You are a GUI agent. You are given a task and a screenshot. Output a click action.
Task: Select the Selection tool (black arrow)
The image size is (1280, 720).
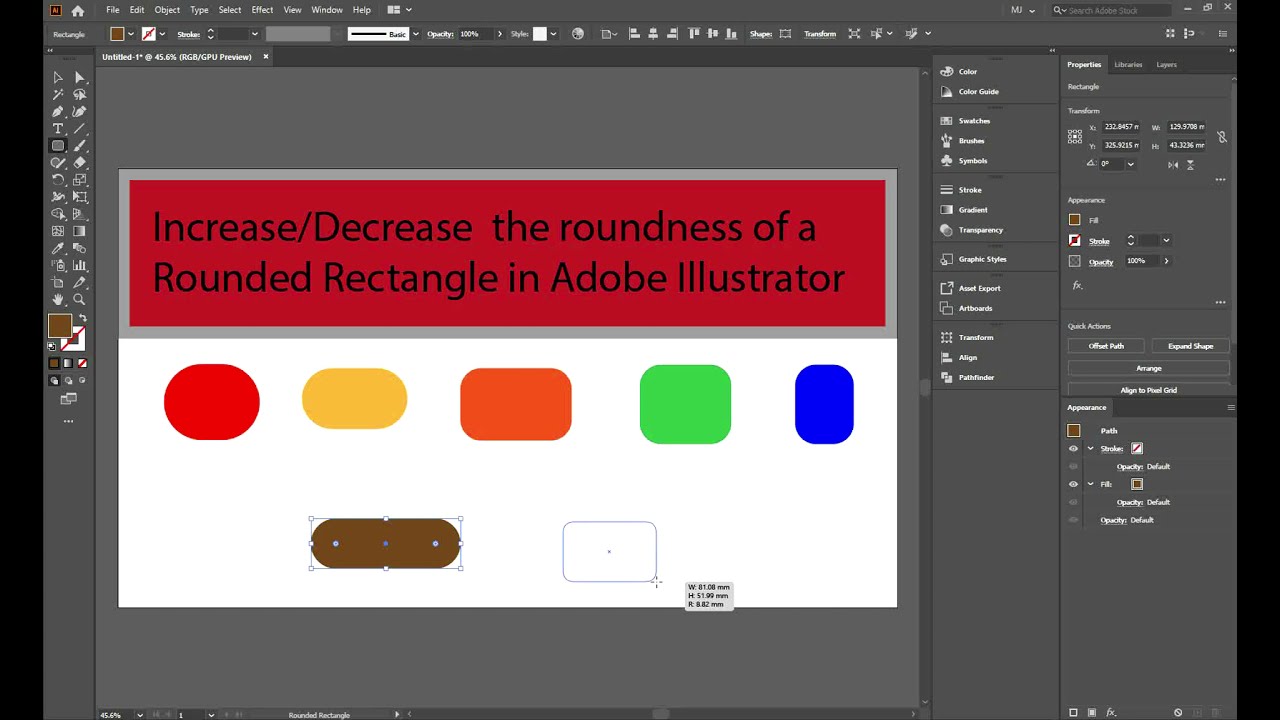(x=58, y=77)
